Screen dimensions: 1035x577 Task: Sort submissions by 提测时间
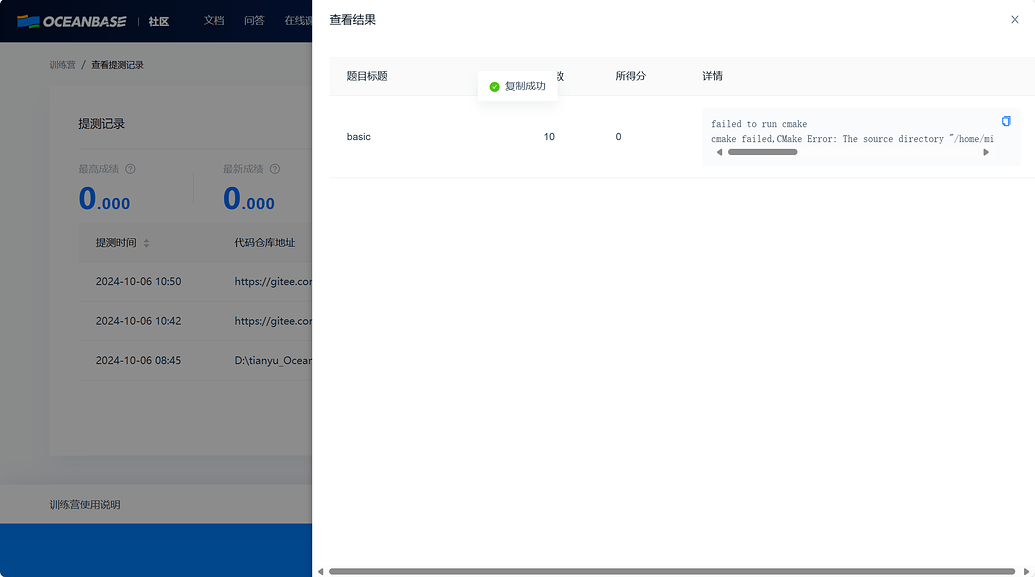[147, 243]
